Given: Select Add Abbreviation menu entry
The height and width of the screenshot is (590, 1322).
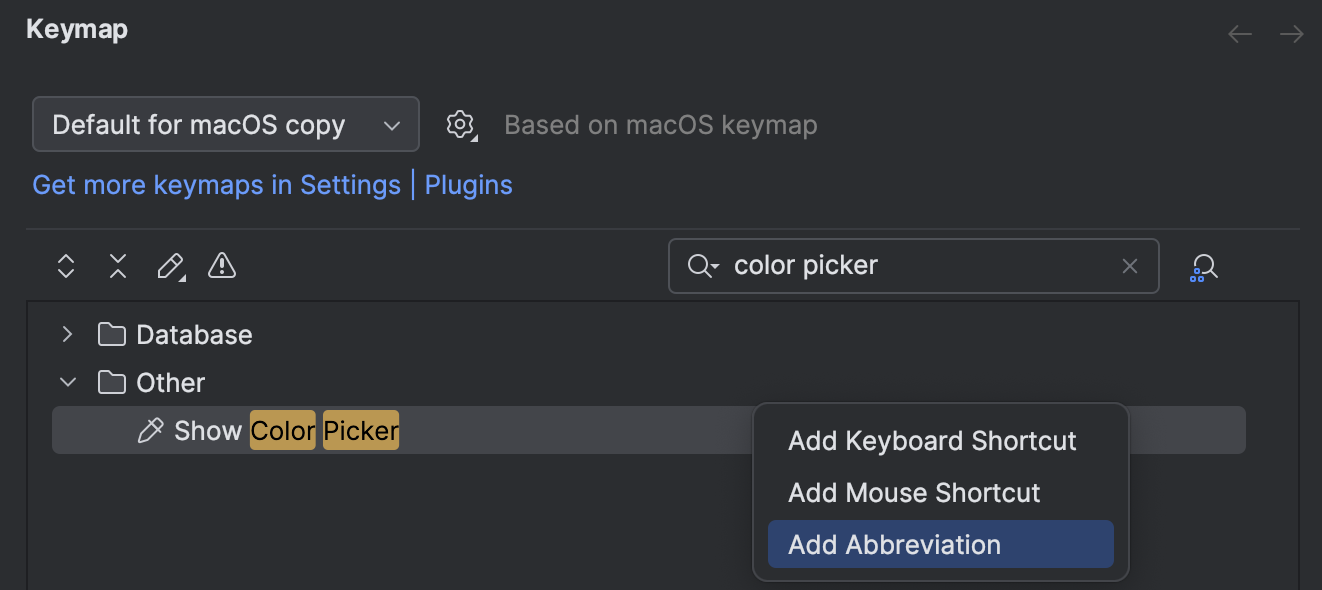Looking at the screenshot, I should point(894,544).
